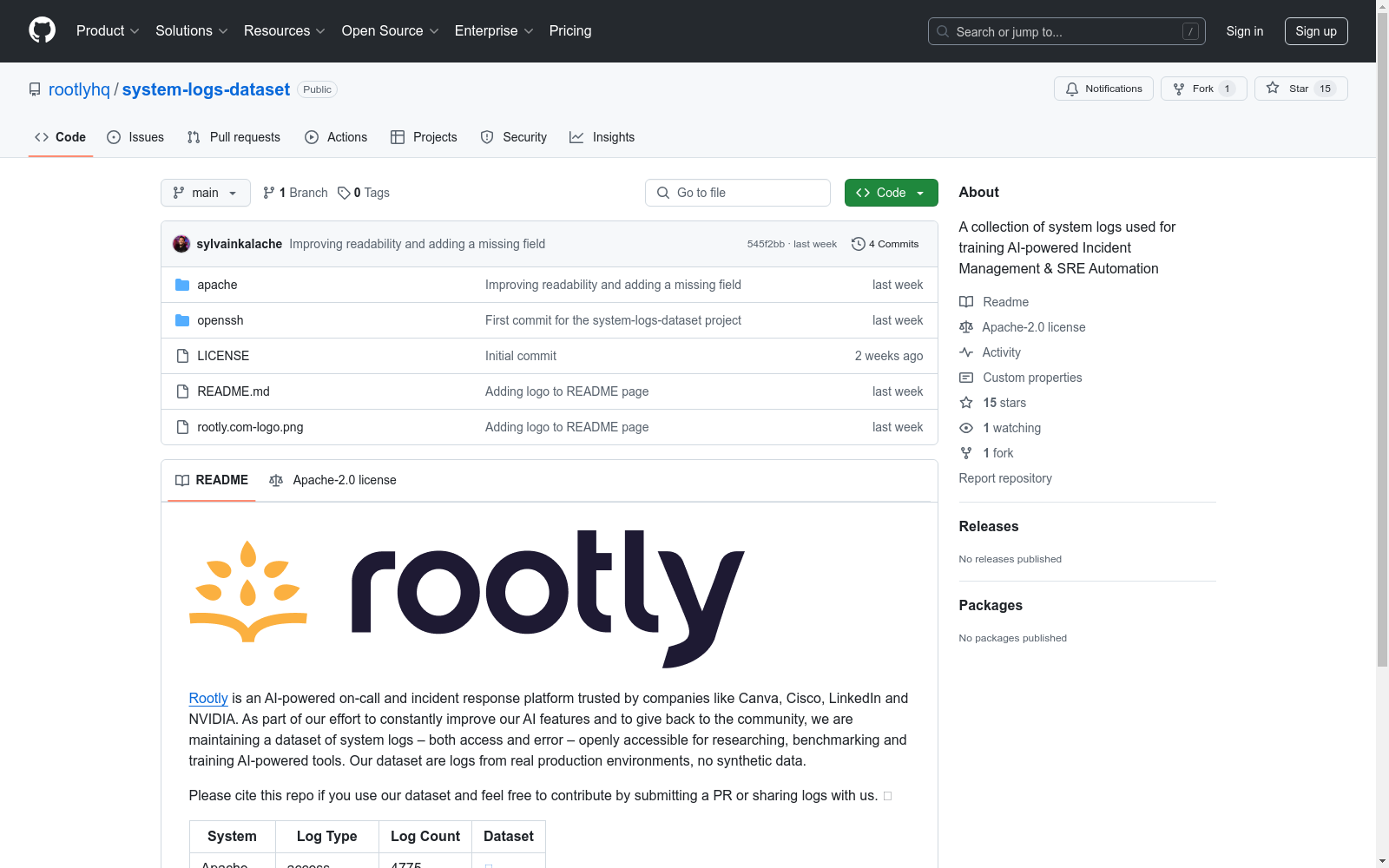Select the README tab in file viewer

[x=212, y=480]
